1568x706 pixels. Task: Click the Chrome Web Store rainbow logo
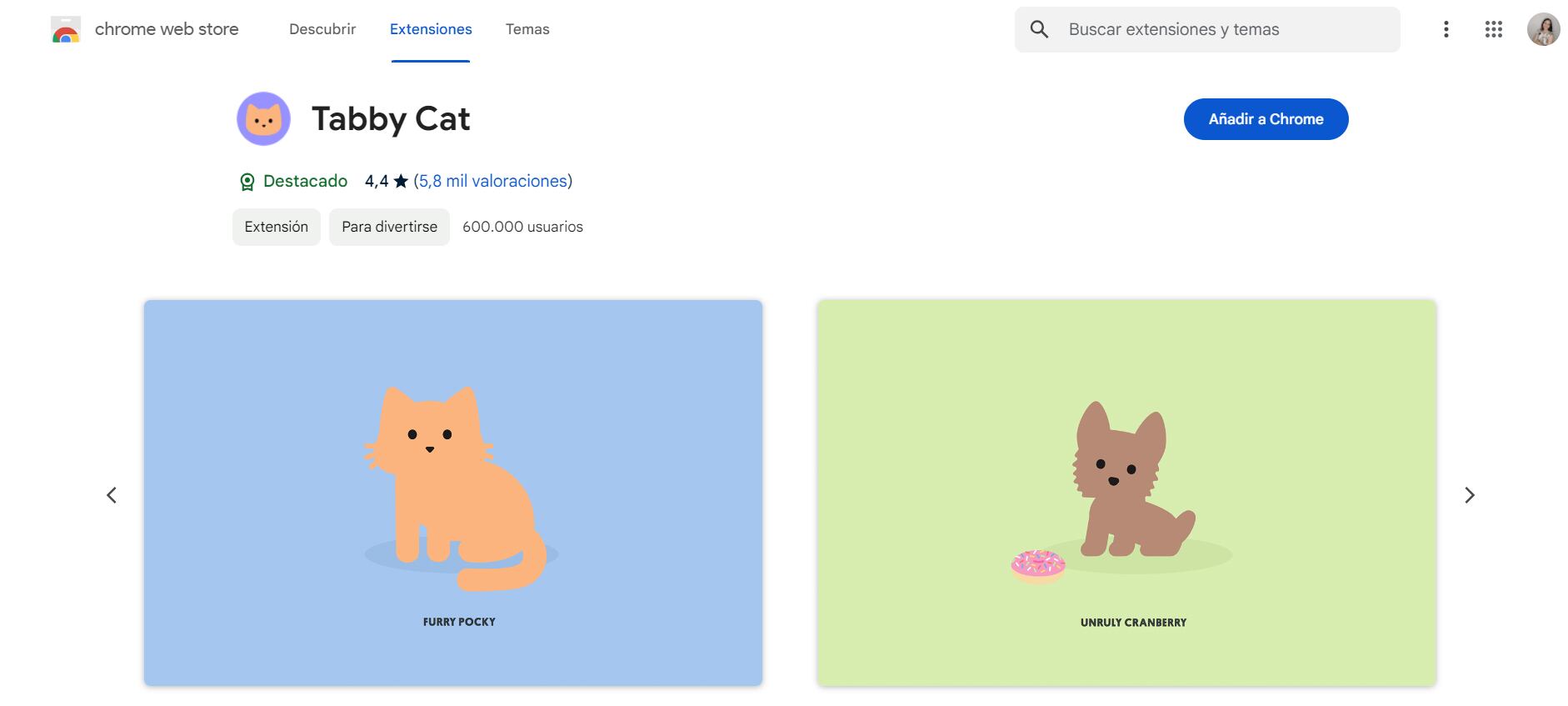tap(66, 30)
